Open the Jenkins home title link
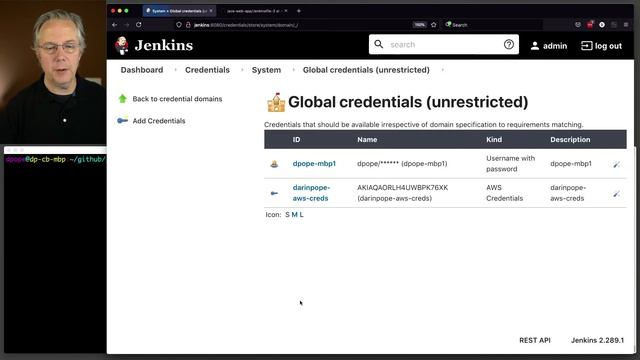Viewport: 640px width, 360px height. click(164, 45)
